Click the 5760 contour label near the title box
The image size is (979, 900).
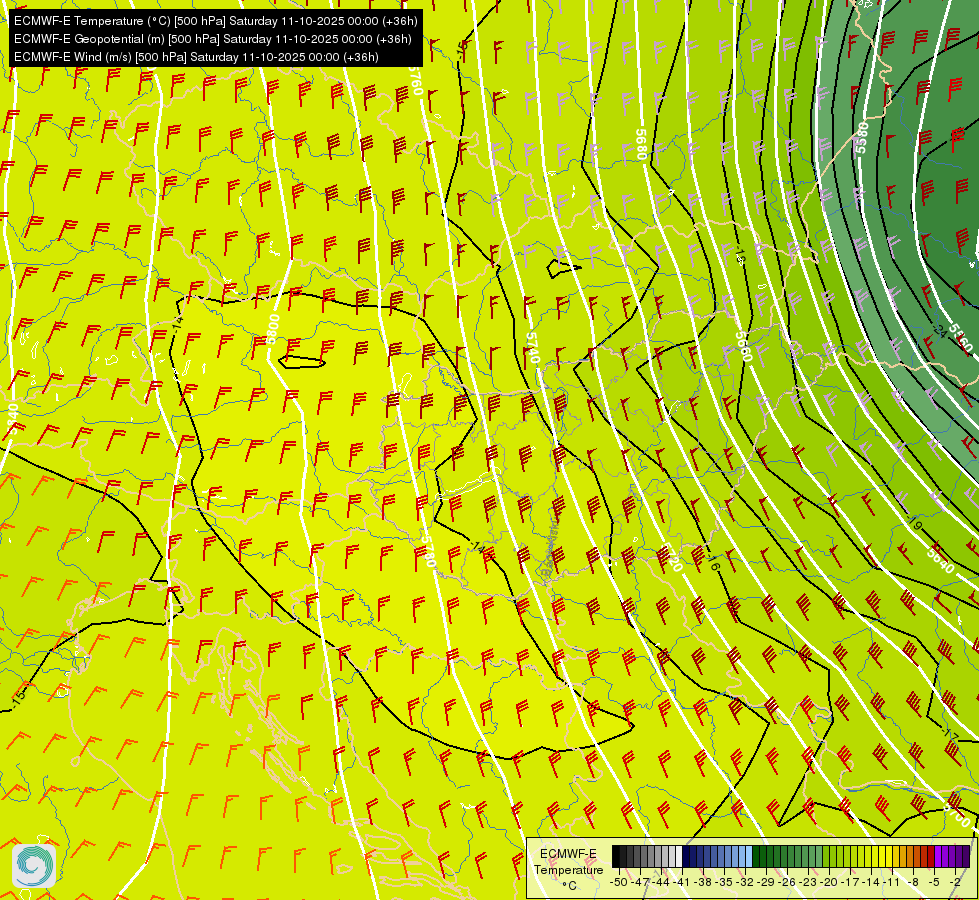click(416, 81)
